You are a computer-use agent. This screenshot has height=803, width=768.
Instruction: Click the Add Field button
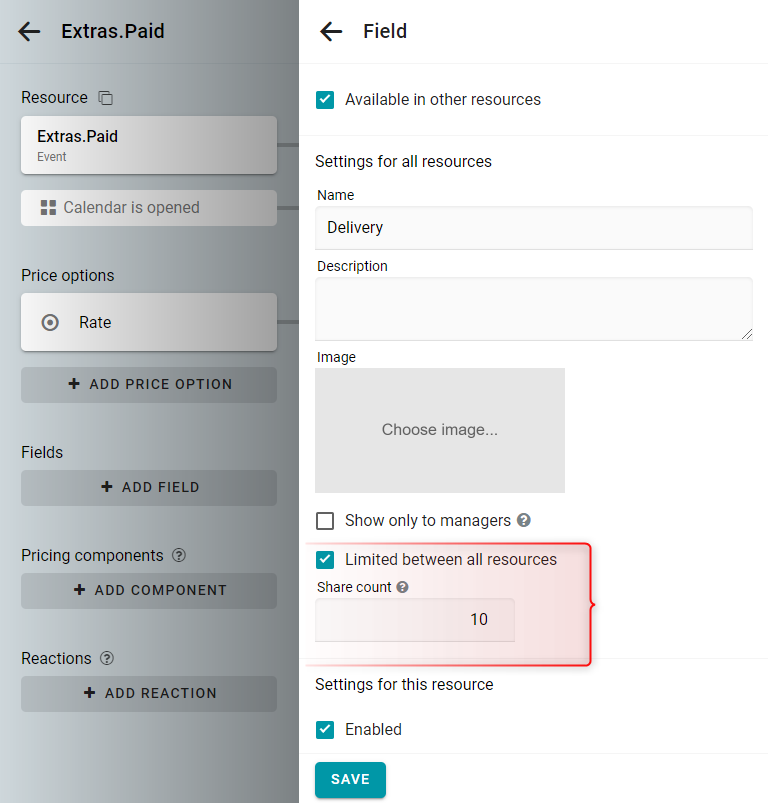click(149, 488)
